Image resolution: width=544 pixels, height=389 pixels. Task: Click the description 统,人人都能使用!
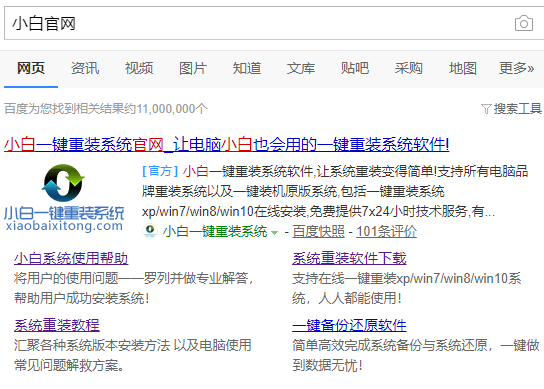tap(347, 298)
